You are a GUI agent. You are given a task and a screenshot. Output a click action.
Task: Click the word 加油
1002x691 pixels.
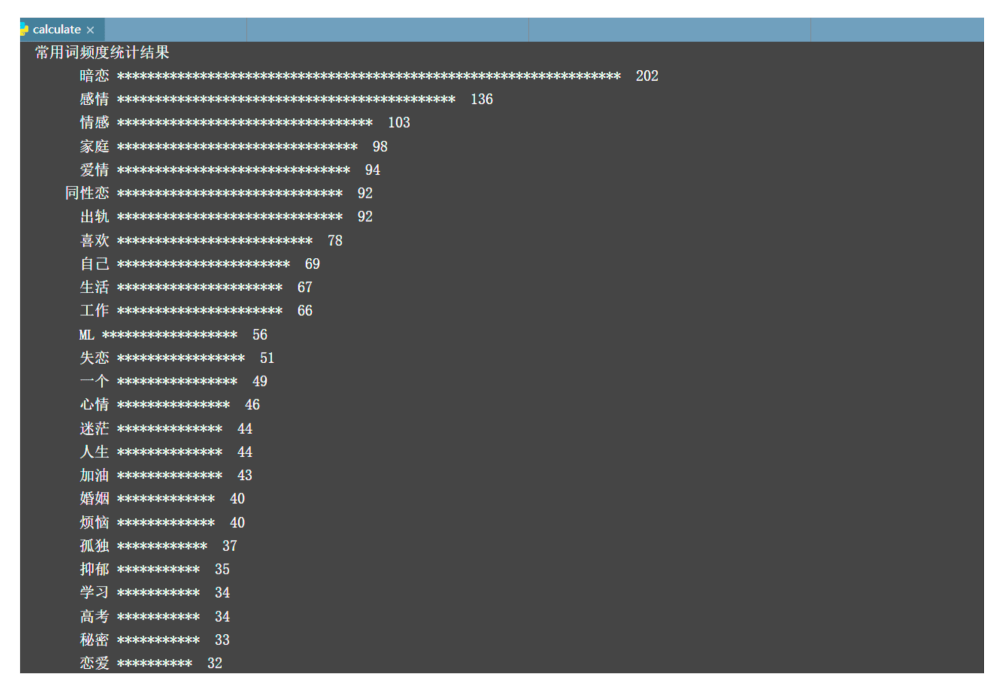95,476
